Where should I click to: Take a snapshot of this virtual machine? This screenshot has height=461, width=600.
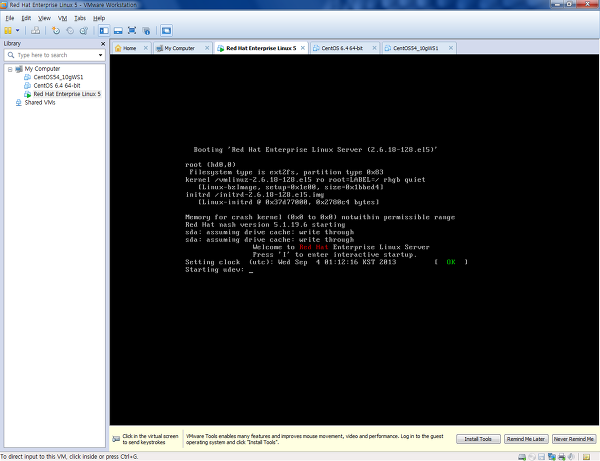pos(56,31)
